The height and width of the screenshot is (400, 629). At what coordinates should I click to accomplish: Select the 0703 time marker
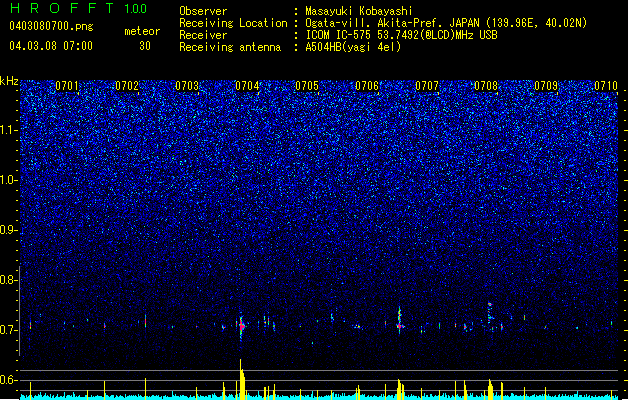tap(187, 86)
